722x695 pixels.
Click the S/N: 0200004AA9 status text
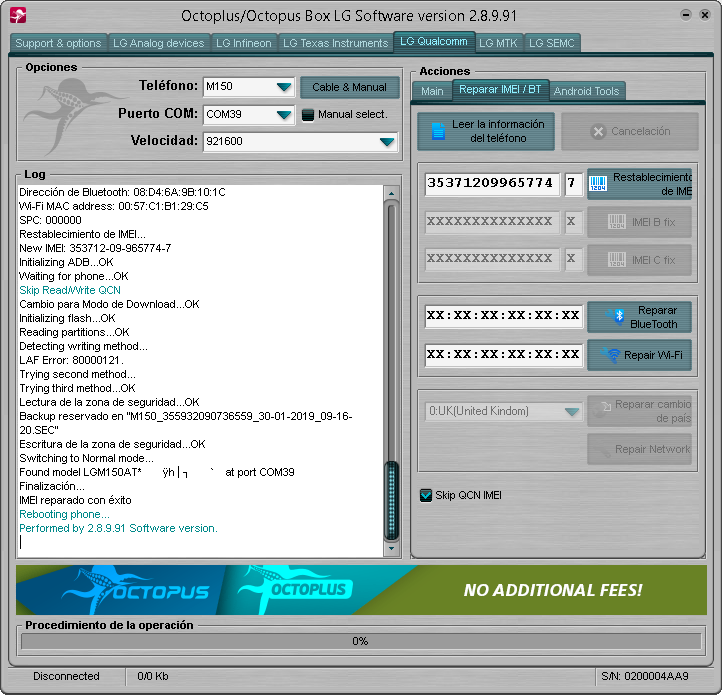click(x=645, y=676)
